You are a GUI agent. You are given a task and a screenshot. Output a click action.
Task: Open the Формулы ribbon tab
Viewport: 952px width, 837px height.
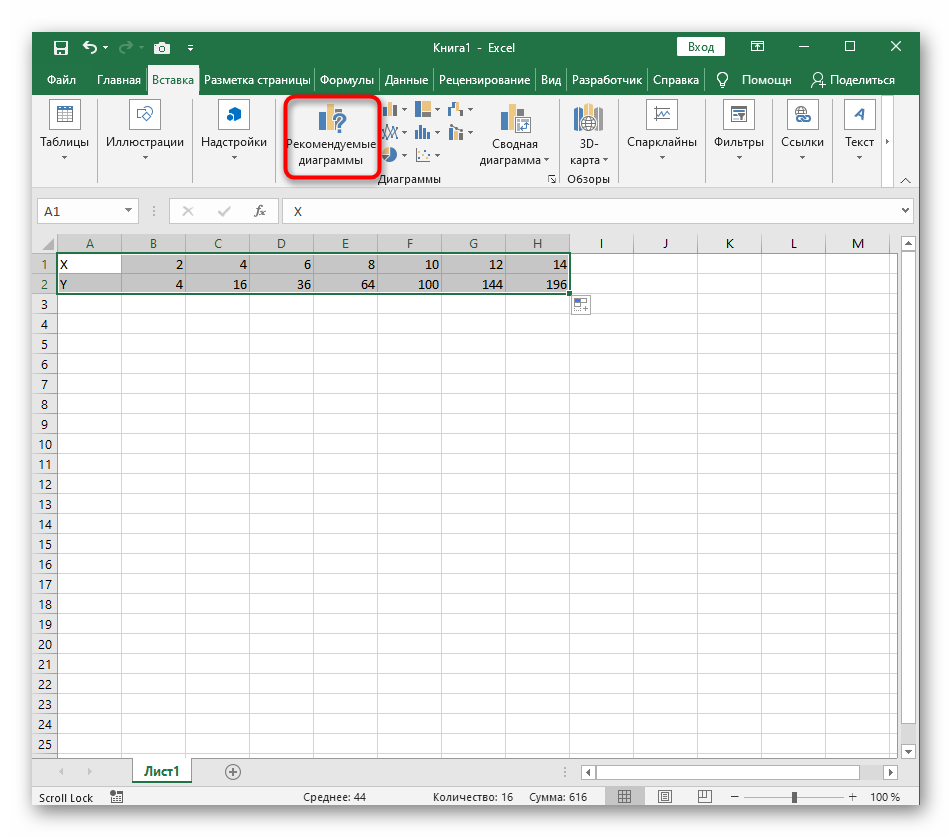(x=347, y=80)
